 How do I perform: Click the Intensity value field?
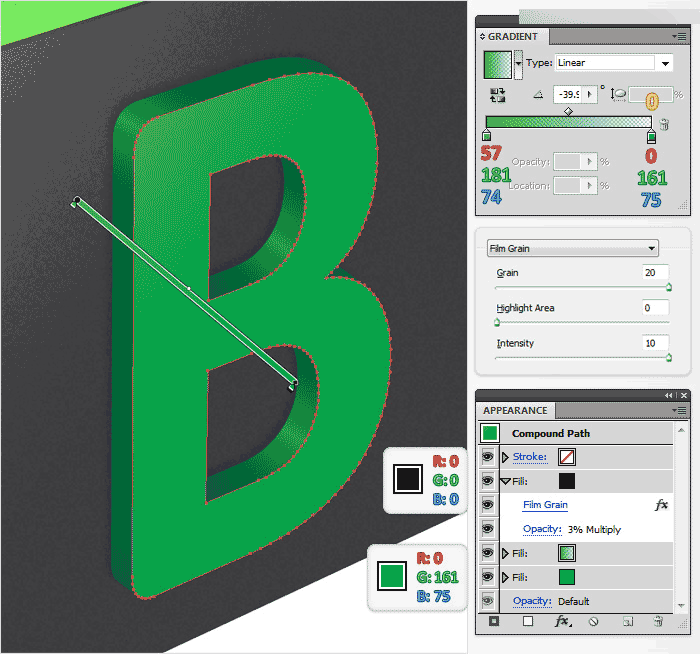click(655, 343)
